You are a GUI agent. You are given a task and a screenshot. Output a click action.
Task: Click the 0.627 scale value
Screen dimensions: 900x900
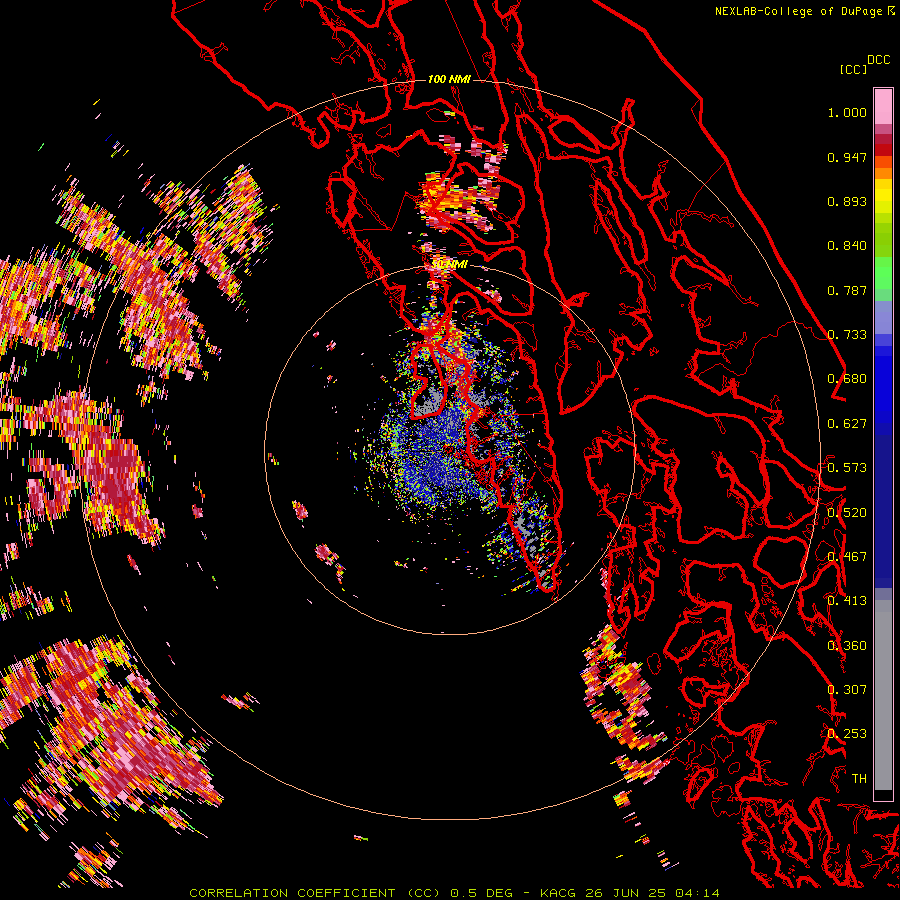(x=847, y=424)
